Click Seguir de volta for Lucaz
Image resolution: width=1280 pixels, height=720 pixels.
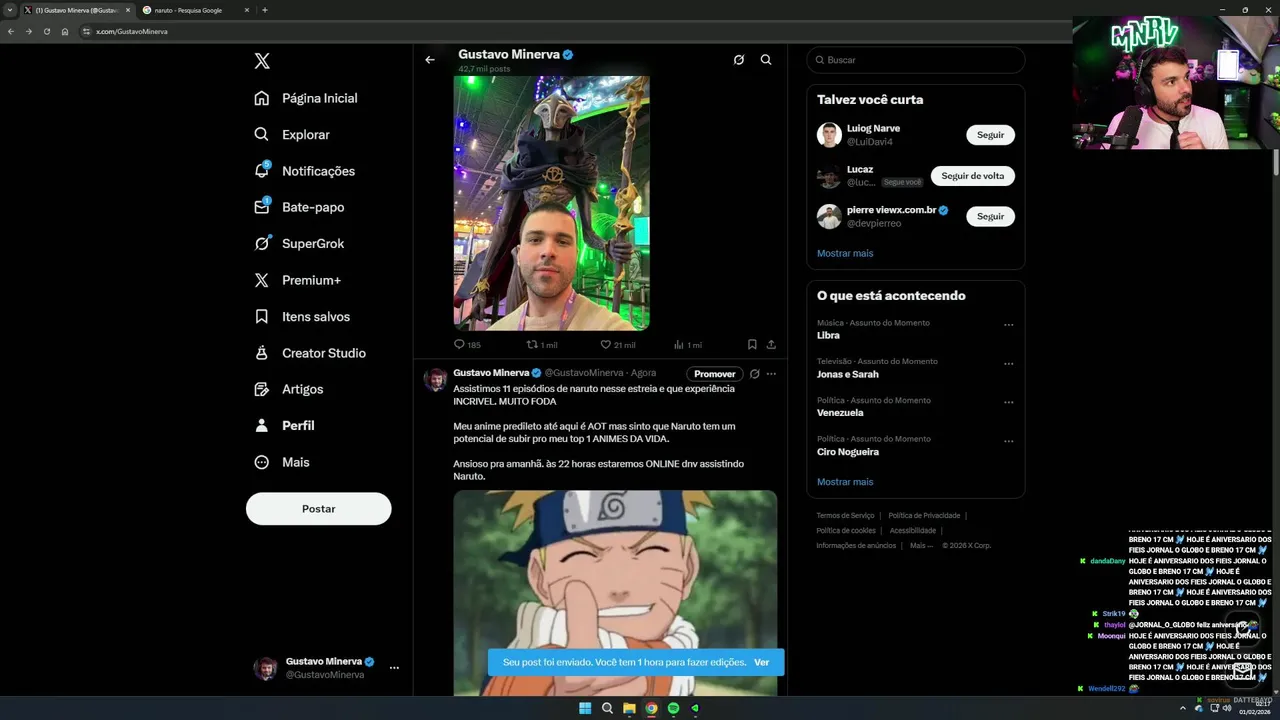click(x=973, y=176)
